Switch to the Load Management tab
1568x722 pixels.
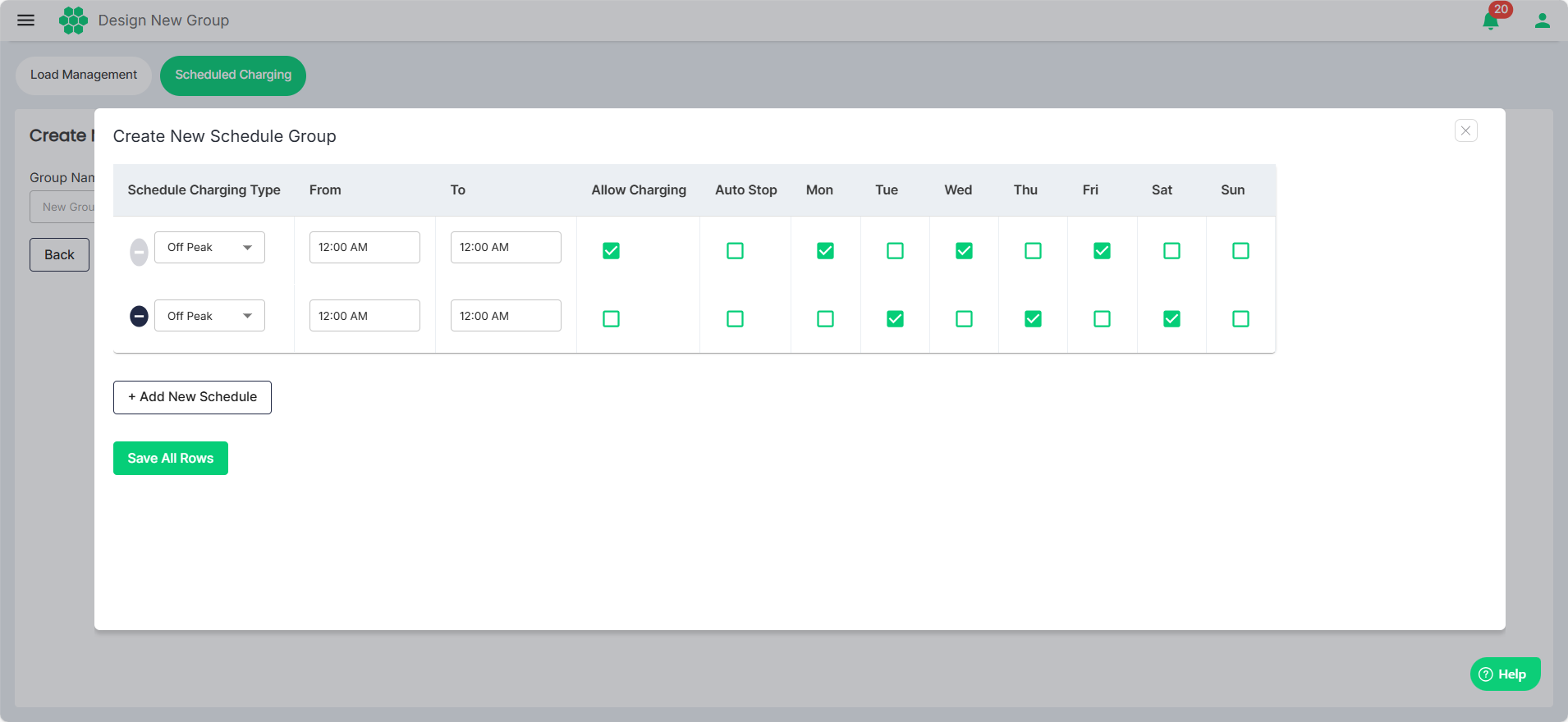coord(84,75)
